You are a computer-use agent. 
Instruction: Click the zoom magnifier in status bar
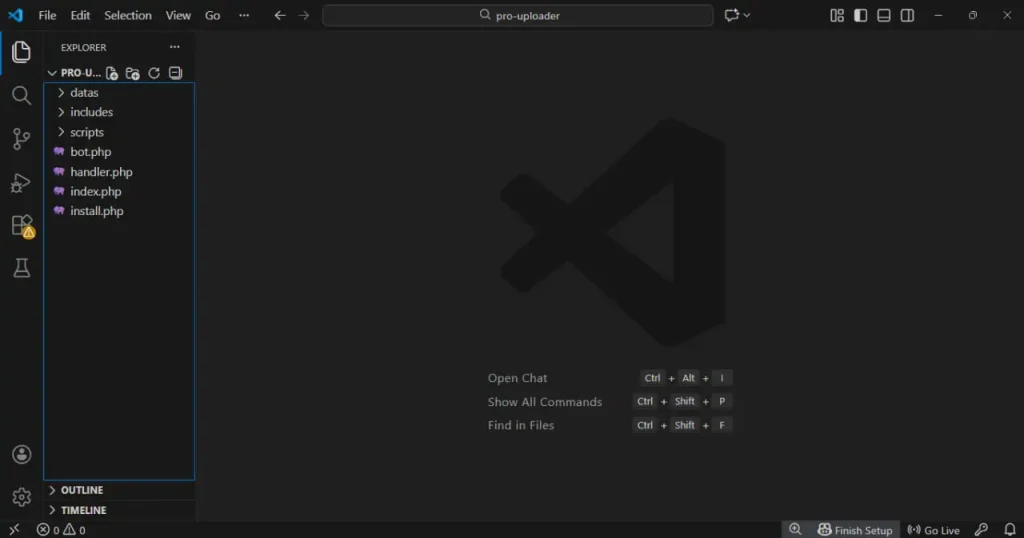tap(795, 530)
